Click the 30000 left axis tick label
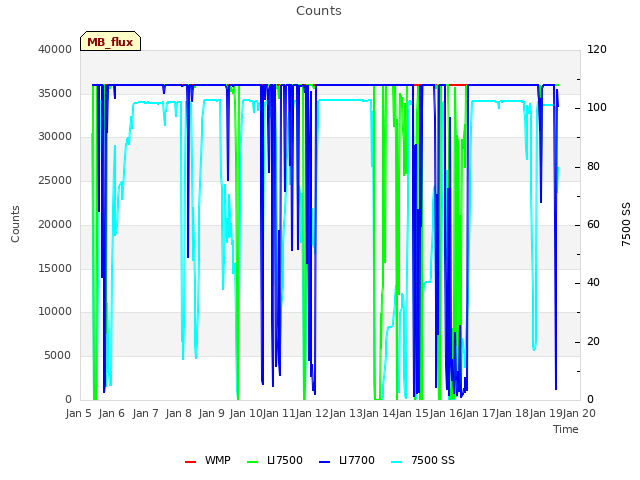The image size is (640, 480). click(x=55, y=137)
